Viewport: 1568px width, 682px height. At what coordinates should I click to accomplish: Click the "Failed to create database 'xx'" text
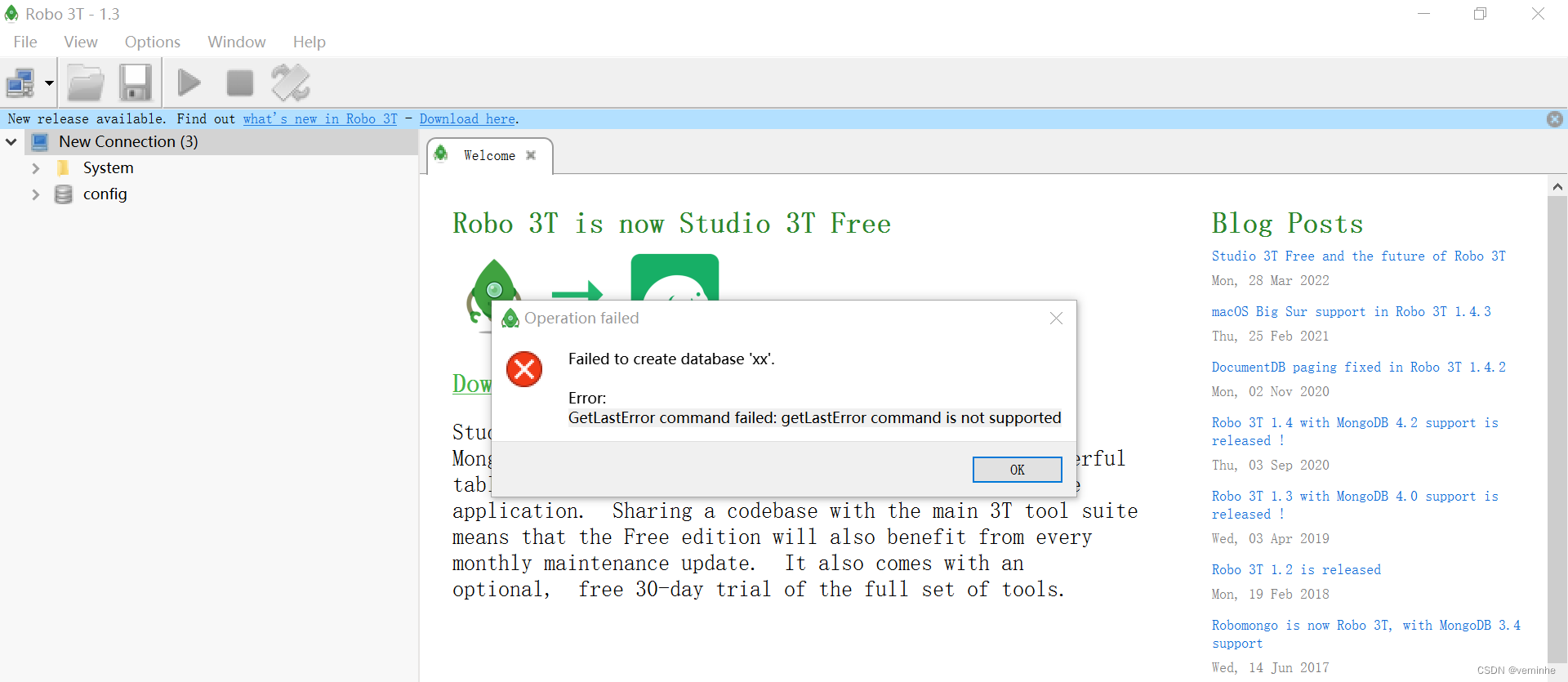click(671, 359)
